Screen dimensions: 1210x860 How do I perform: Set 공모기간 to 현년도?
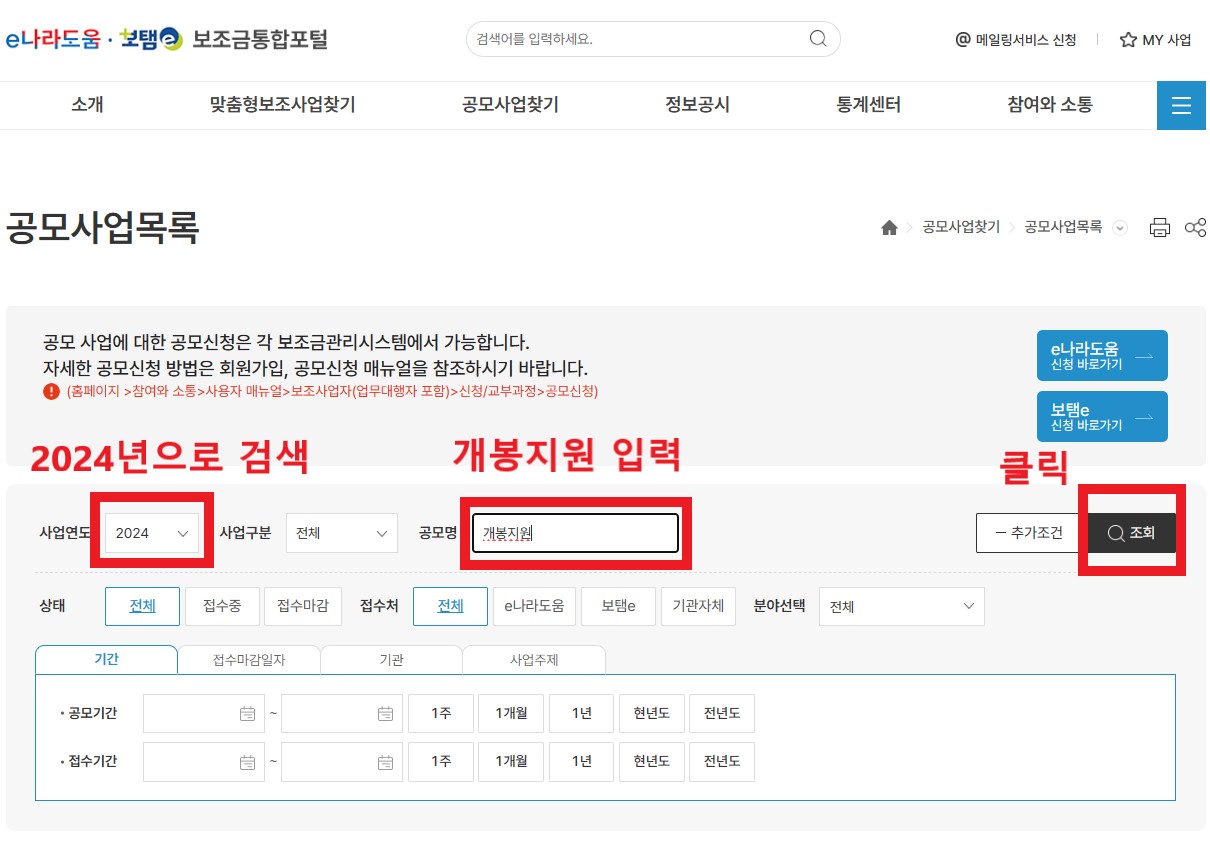coord(651,713)
